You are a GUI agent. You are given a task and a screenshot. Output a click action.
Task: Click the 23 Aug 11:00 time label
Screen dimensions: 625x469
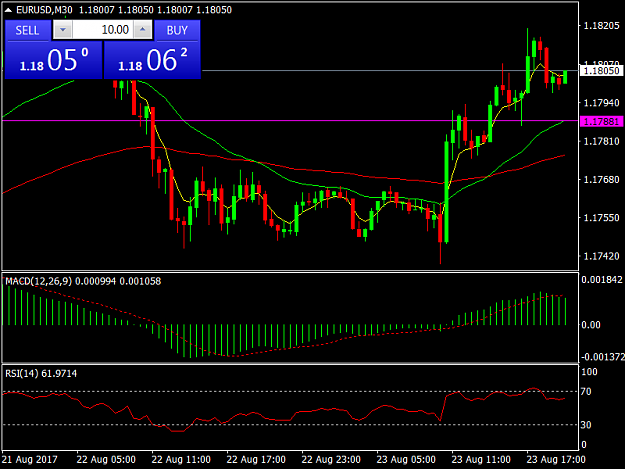(x=481, y=459)
